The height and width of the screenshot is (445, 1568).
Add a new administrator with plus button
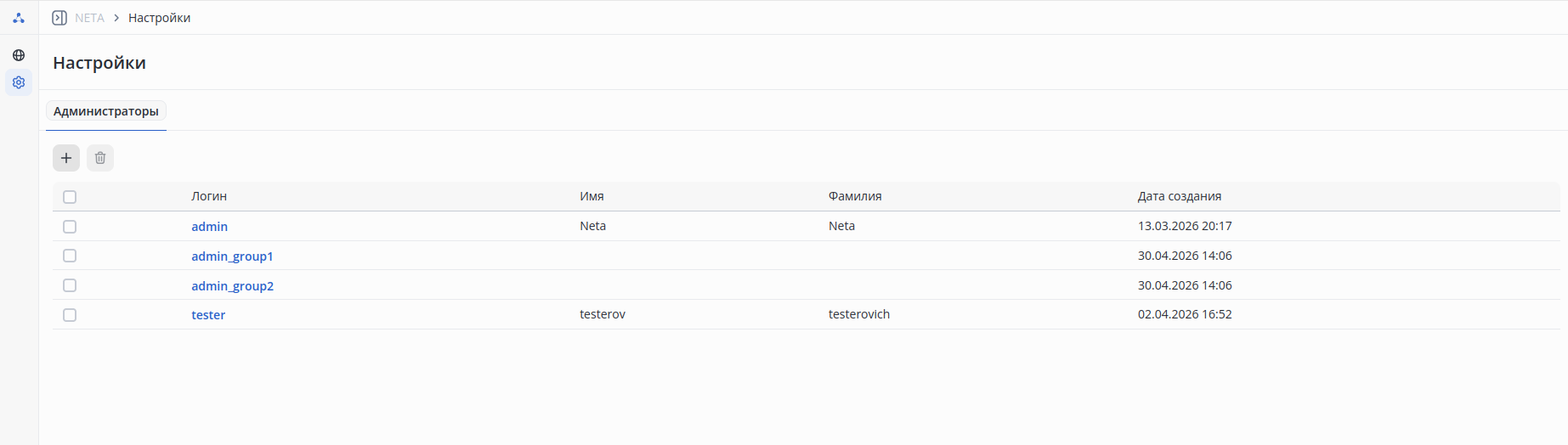(x=66, y=158)
